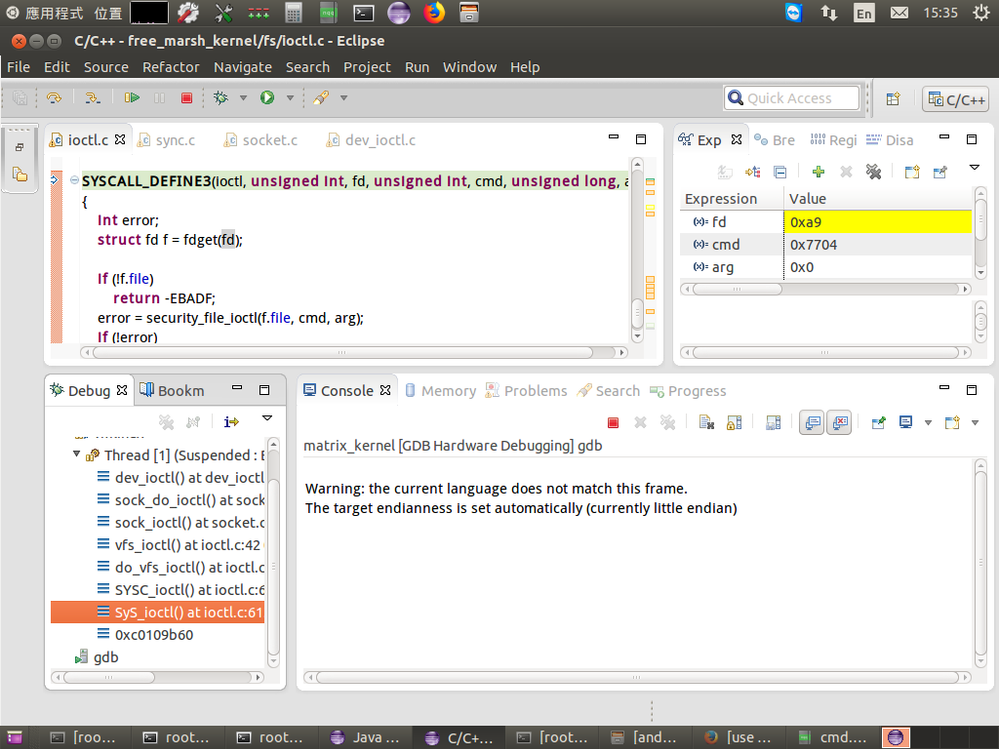Open Debug view menu triangle
Viewport: 999px width, 749px height.
click(x=267, y=418)
